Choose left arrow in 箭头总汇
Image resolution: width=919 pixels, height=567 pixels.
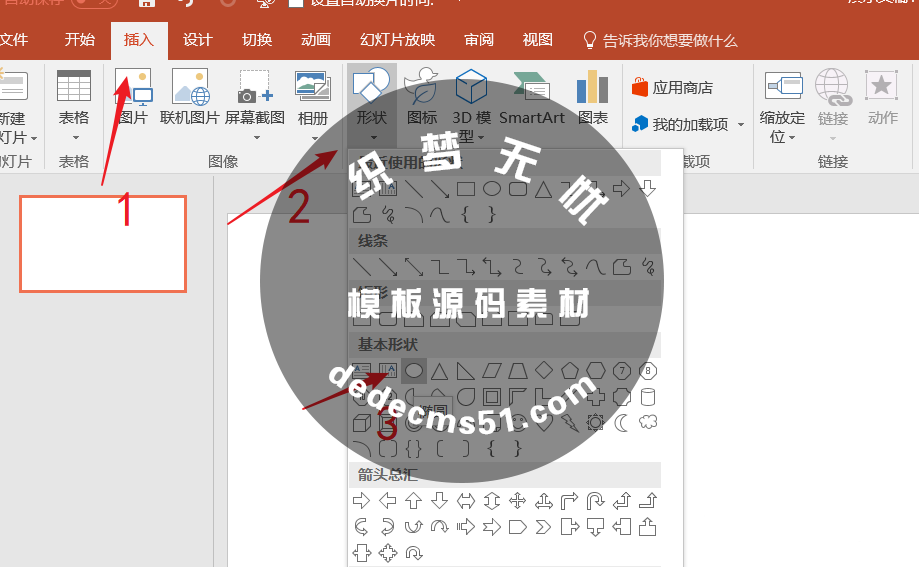387,501
